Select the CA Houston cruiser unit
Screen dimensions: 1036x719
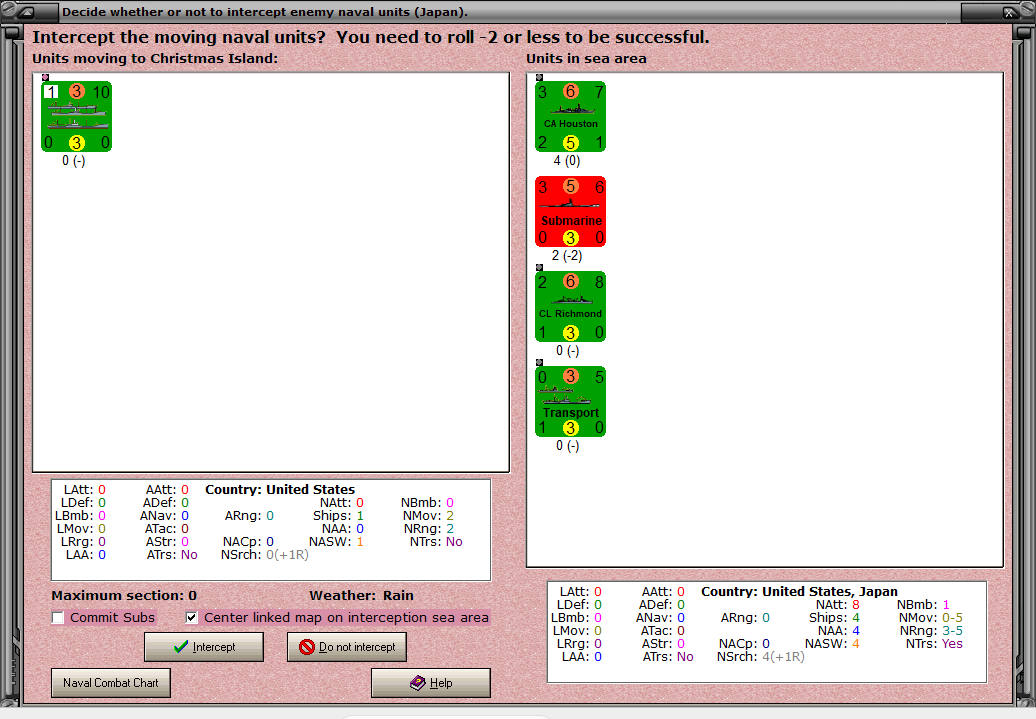click(570, 117)
